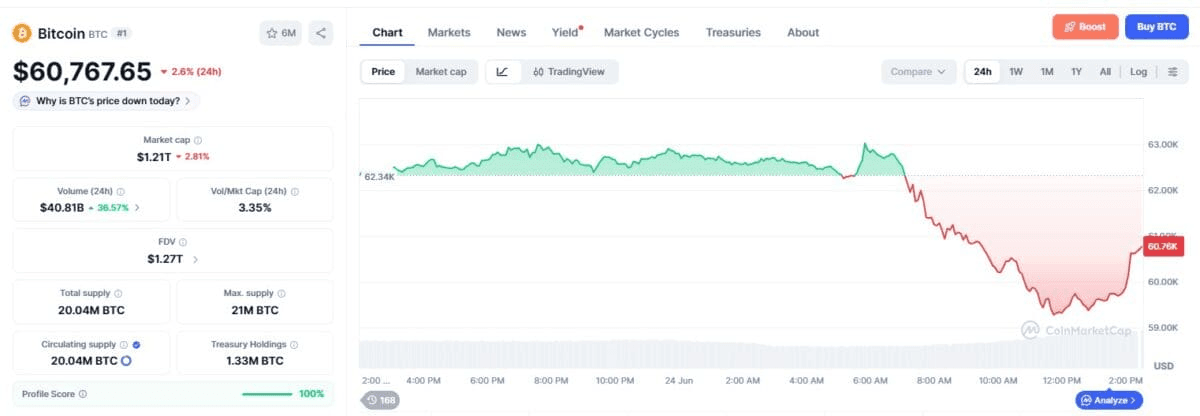Click Market cap info icon

[x=198, y=141]
